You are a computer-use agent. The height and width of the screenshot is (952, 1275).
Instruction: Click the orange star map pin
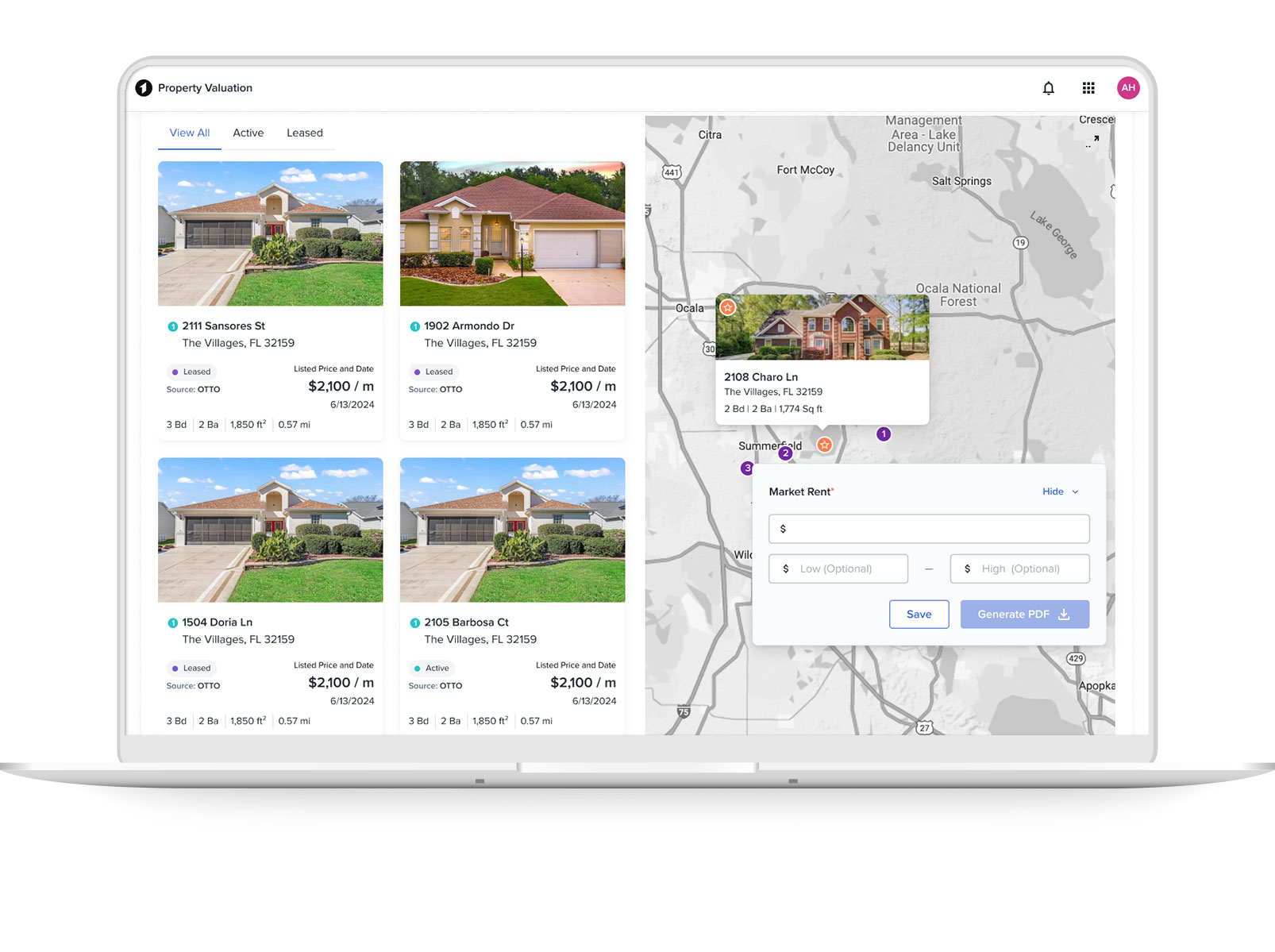(x=825, y=445)
